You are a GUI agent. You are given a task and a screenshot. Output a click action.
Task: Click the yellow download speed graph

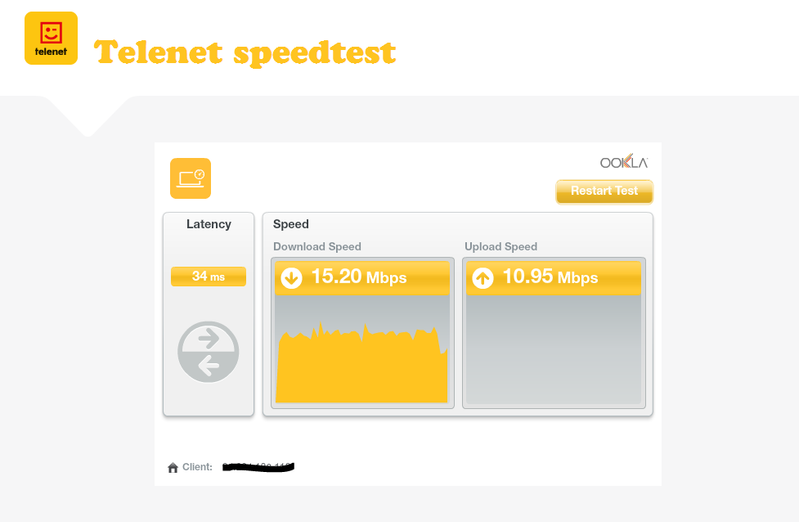click(360, 370)
